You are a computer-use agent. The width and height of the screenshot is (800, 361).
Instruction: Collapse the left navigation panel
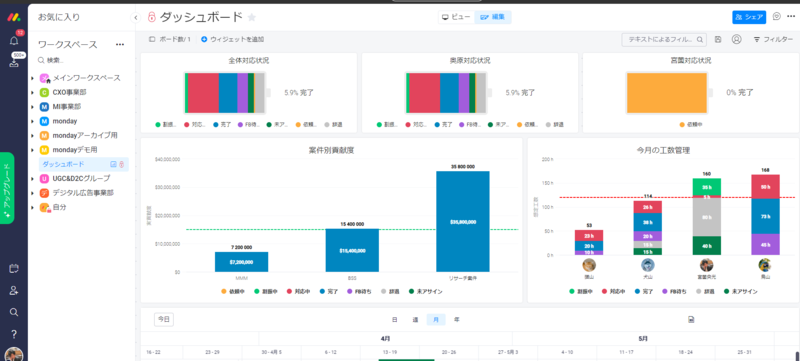pos(135,18)
